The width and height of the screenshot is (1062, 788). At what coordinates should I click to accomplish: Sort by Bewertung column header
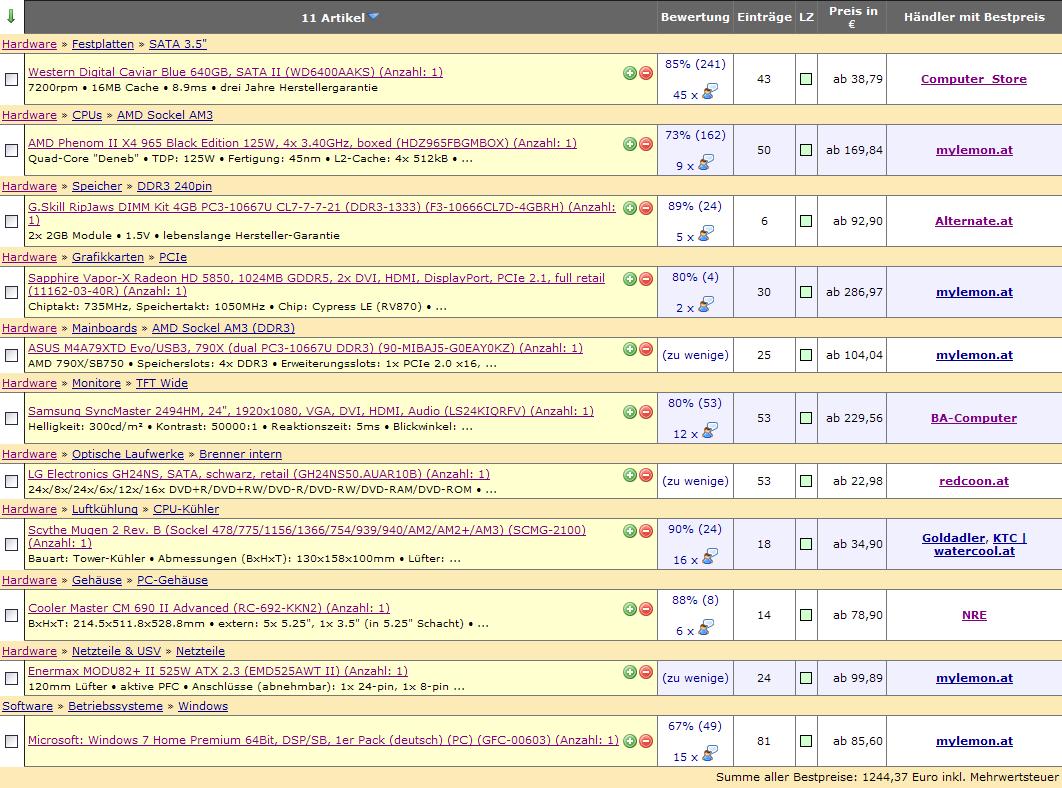coord(695,17)
